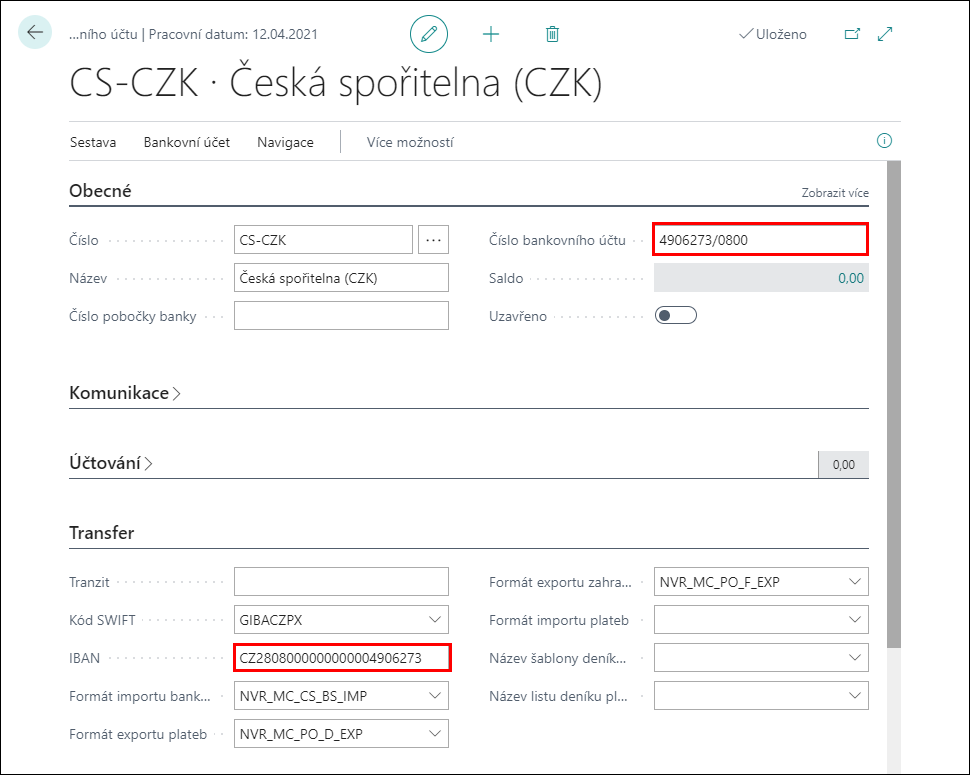Create new record with plus icon

point(491,34)
